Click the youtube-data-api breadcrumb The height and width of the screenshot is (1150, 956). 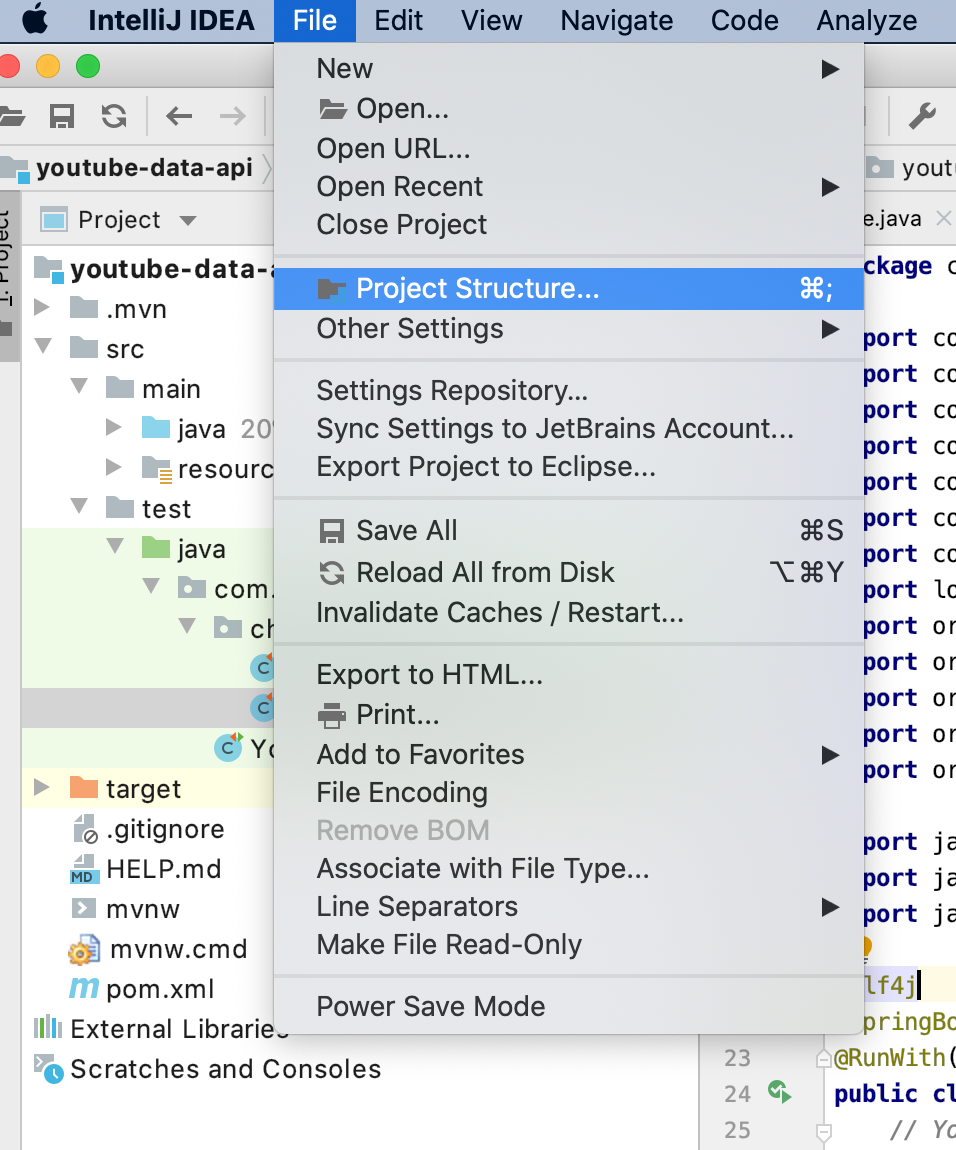tap(145, 168)
